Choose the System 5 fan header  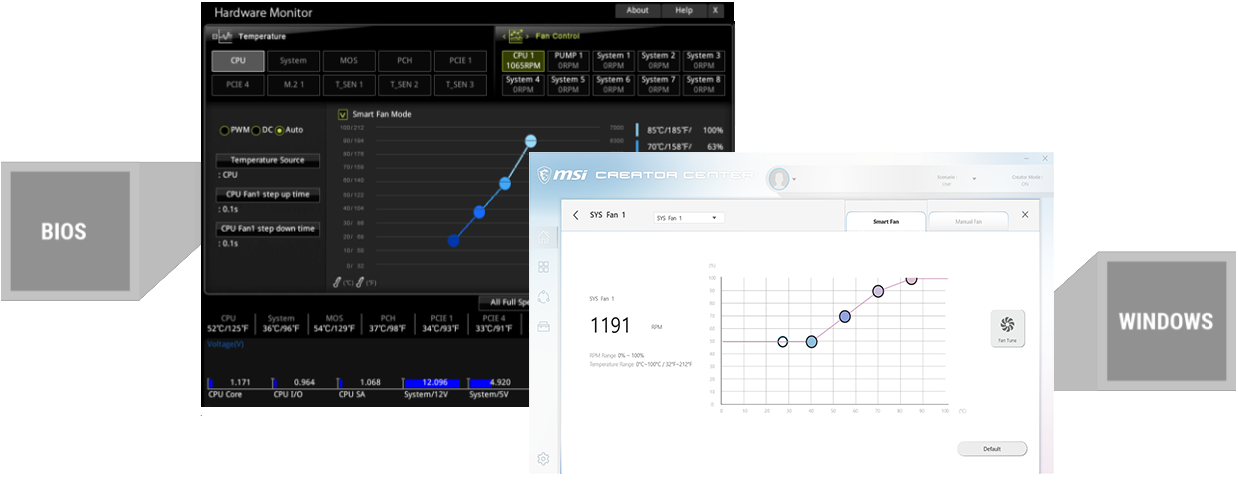pyautogui.click(x=568, y=84)
